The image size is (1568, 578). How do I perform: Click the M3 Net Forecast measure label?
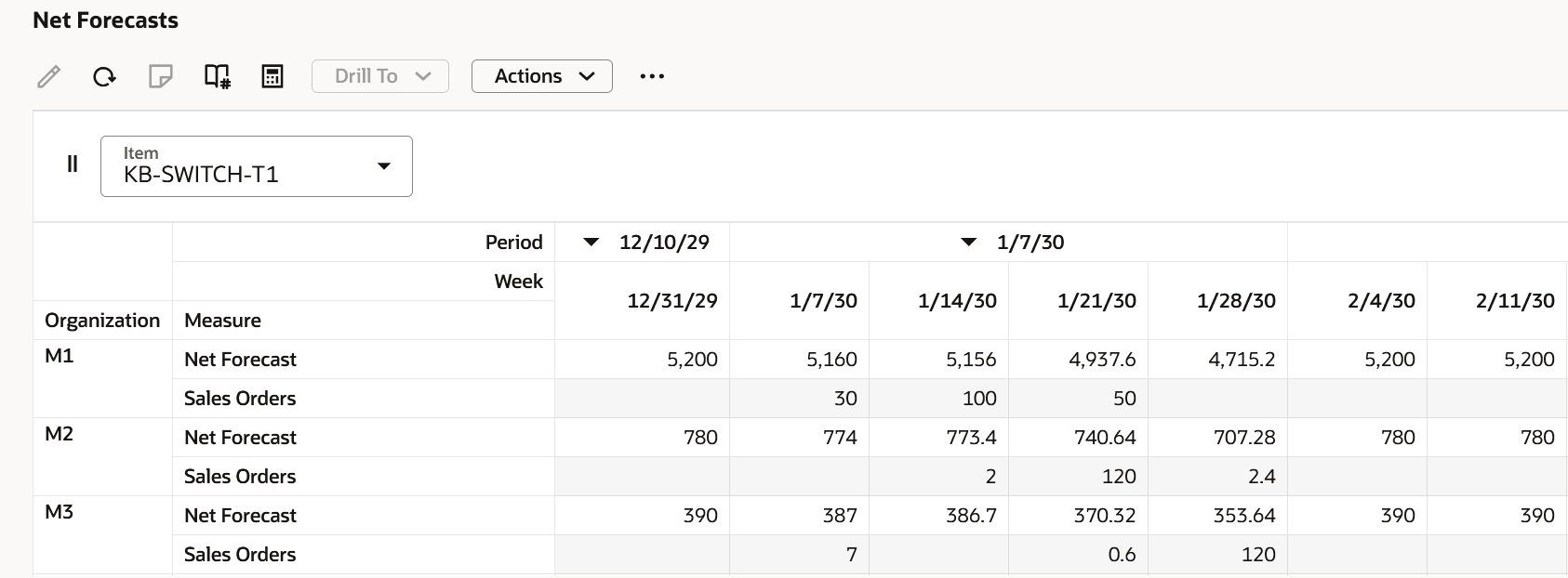pos(240,516)
